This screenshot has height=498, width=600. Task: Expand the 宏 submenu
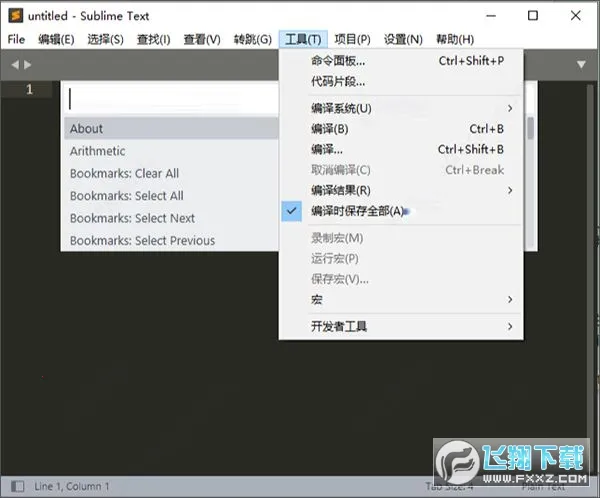tap(401, 299)
